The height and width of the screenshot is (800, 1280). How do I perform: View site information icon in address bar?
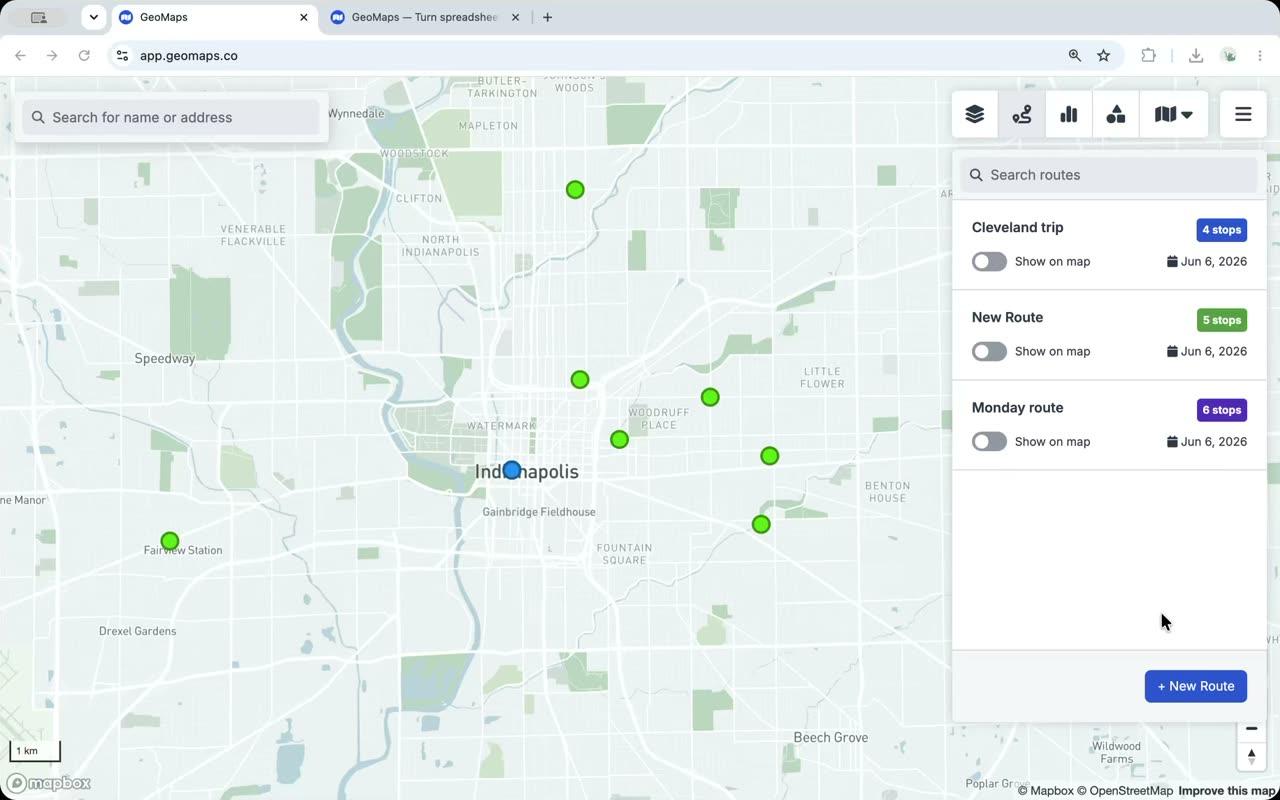(122, 56)
